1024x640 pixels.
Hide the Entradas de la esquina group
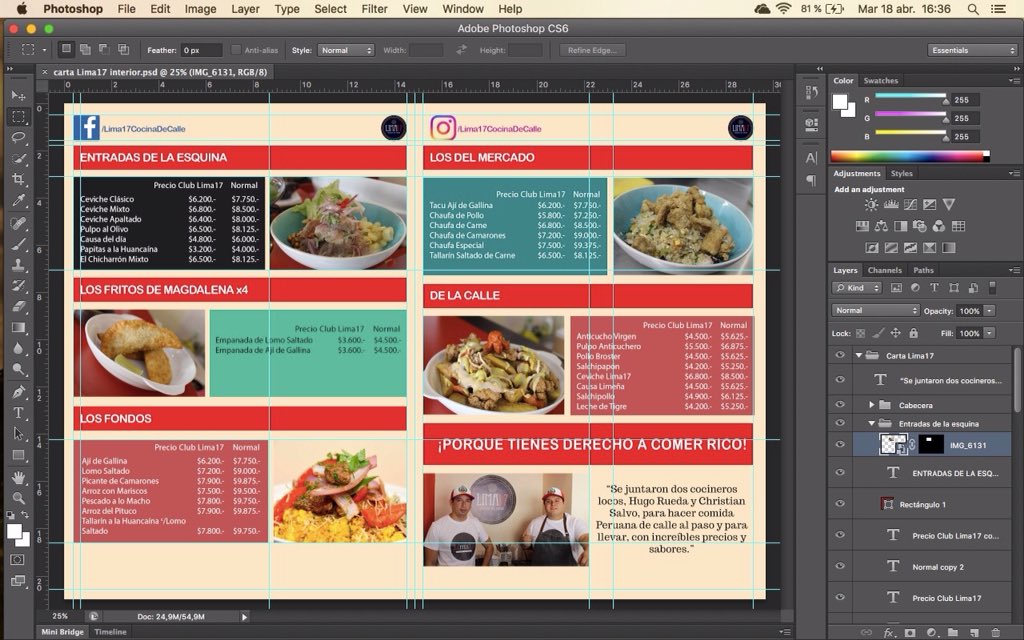pos(840,423)
